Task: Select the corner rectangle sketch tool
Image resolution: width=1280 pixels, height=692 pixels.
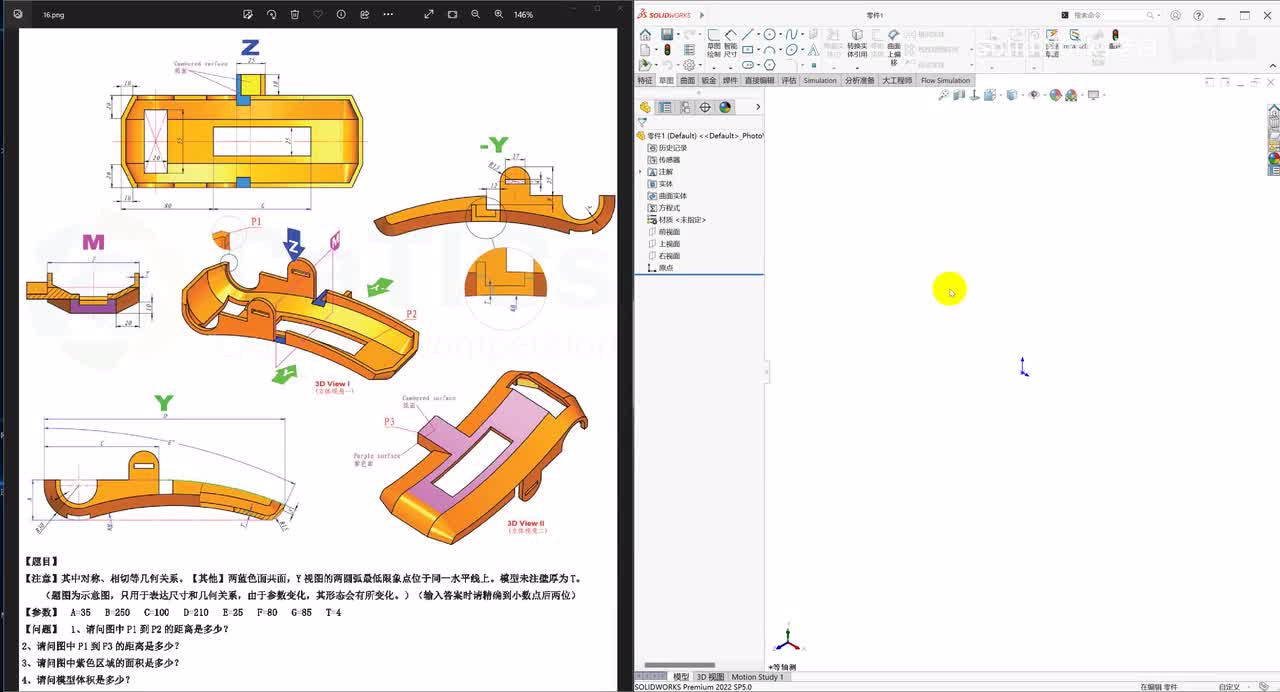Action: point(747,50)
